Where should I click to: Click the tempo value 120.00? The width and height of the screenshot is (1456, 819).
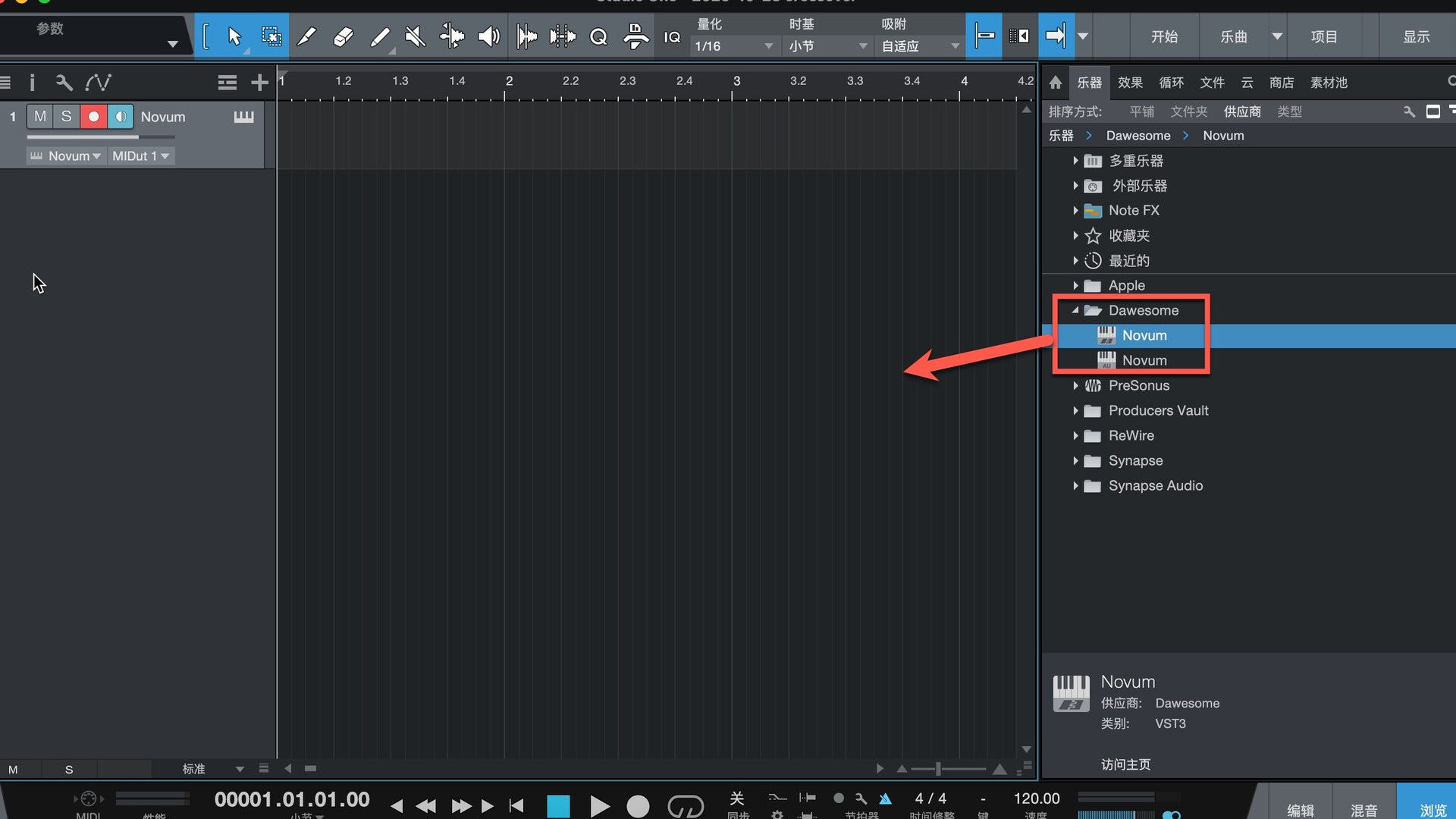[1036, 799]
